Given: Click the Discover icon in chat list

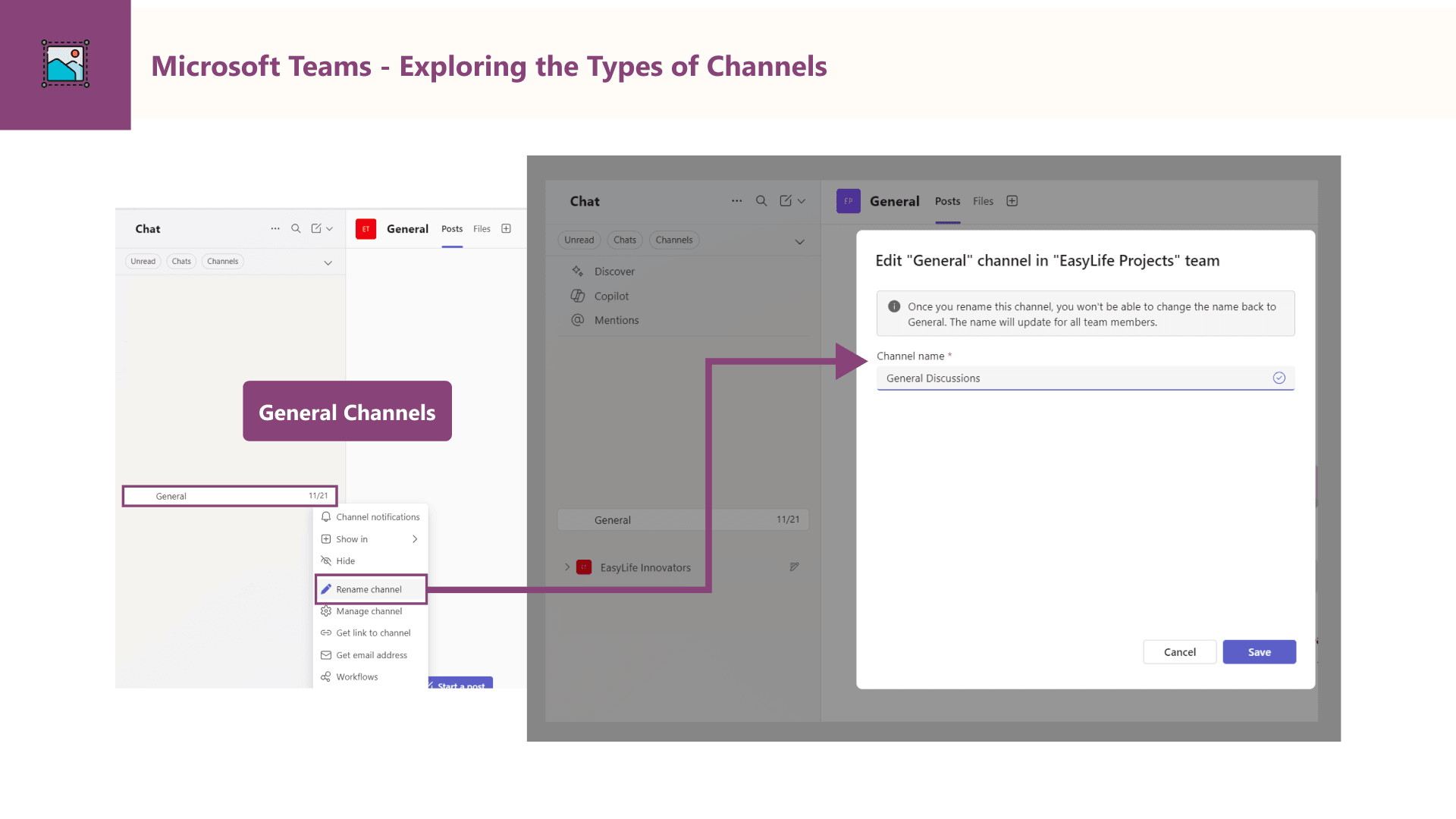Looking at the screenshot, I should pyautogui.click(x=578, y=271).
